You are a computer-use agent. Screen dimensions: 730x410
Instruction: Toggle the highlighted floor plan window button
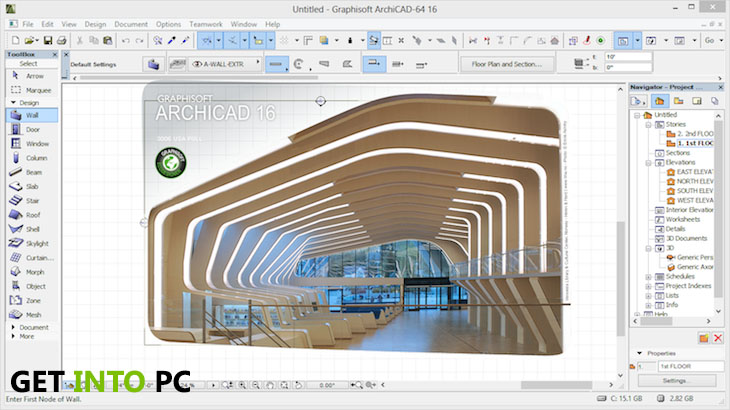[623, 40]
